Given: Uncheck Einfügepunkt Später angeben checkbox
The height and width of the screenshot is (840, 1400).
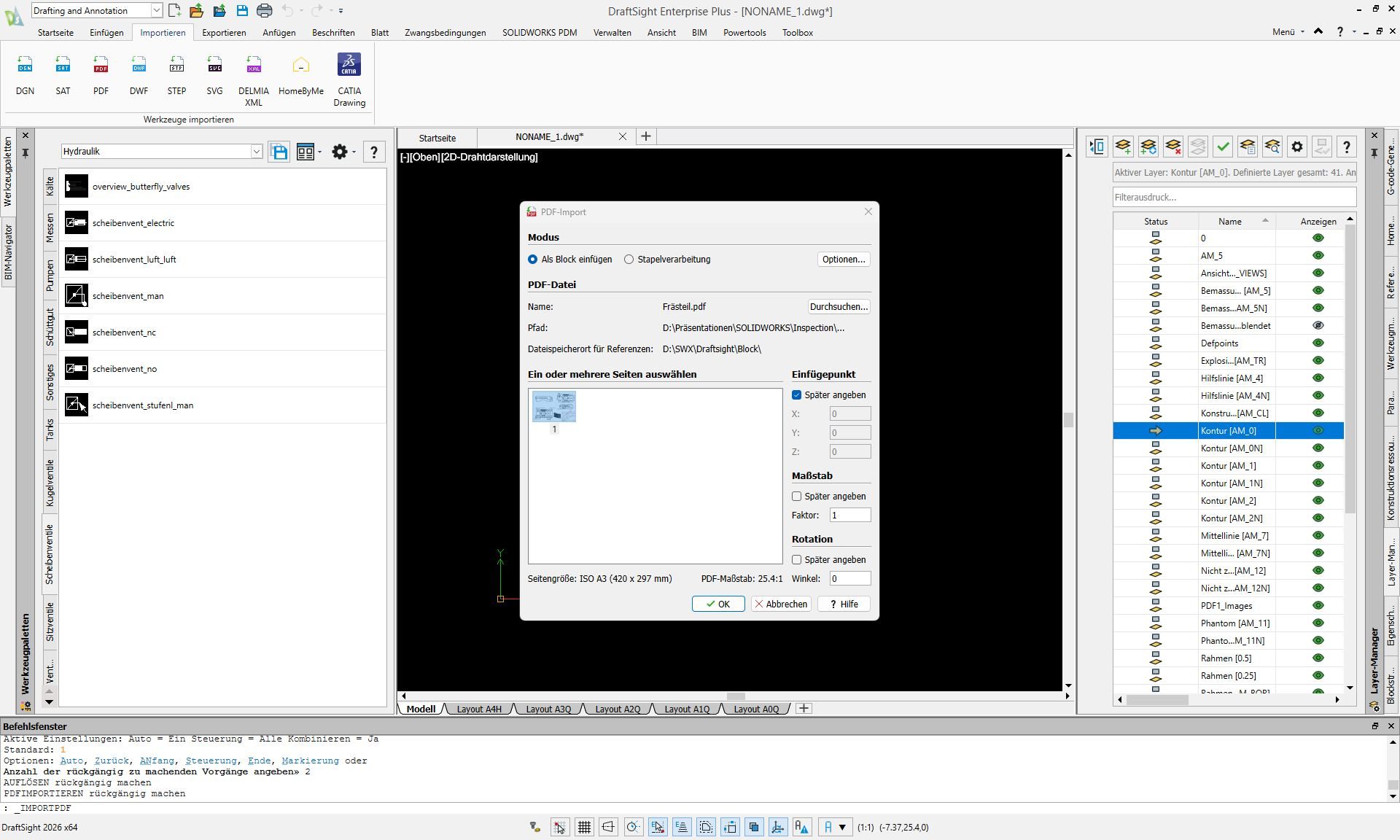Looking at the screenshot, I should coord(796,395).
